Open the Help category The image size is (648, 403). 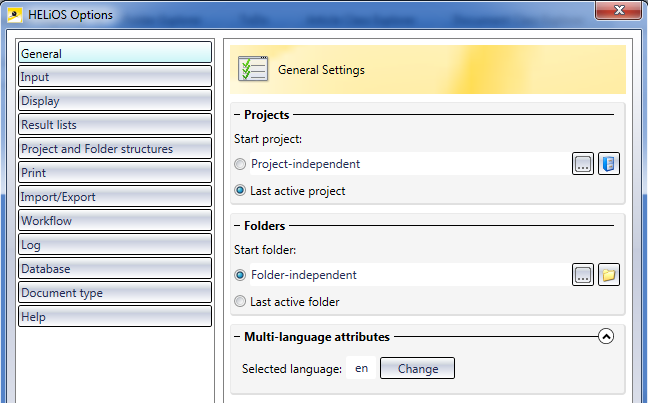(x=115, y=316)
